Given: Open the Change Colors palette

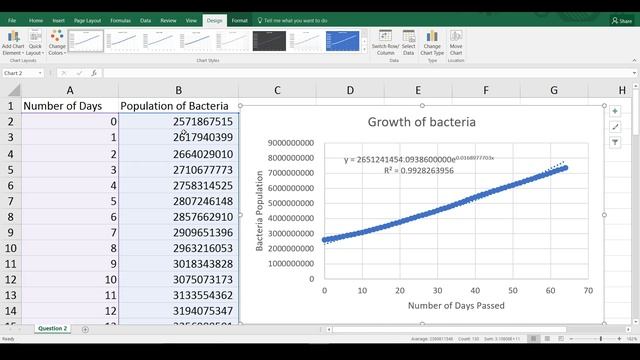Looking at the screenshot, I should [57, 42].
